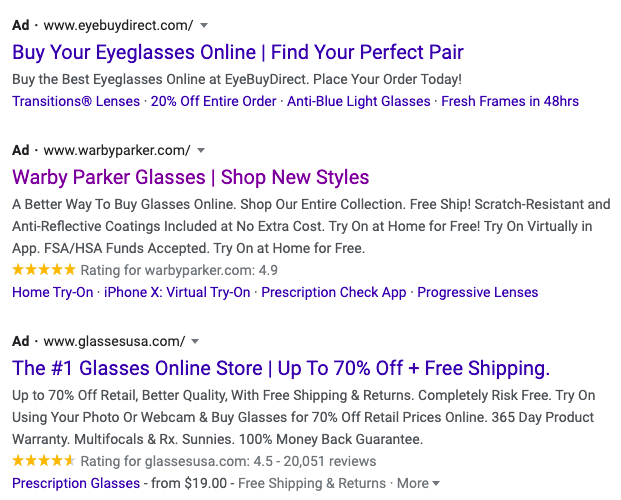
Task: Expand the More dropdown in GlassesUSA ad
Action: click(418, 483)
